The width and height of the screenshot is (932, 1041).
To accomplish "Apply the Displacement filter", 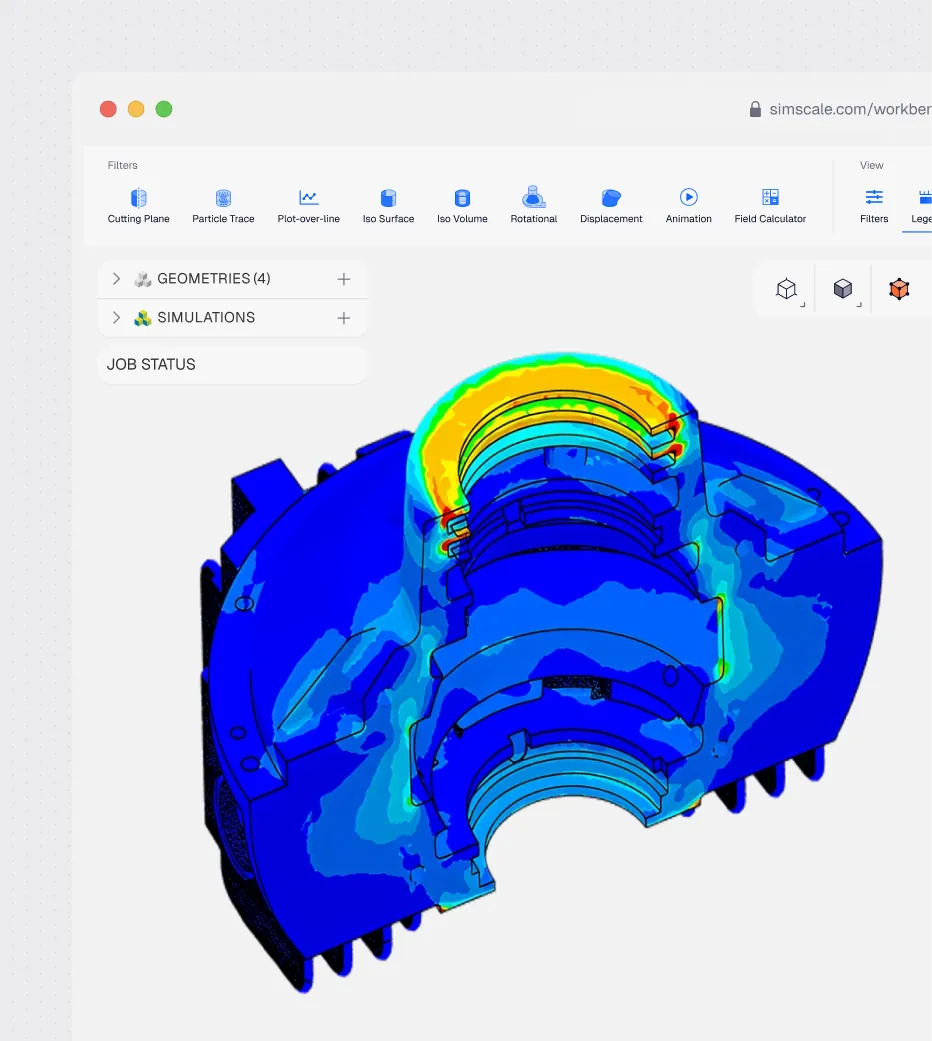I will [x=611, y=206].
